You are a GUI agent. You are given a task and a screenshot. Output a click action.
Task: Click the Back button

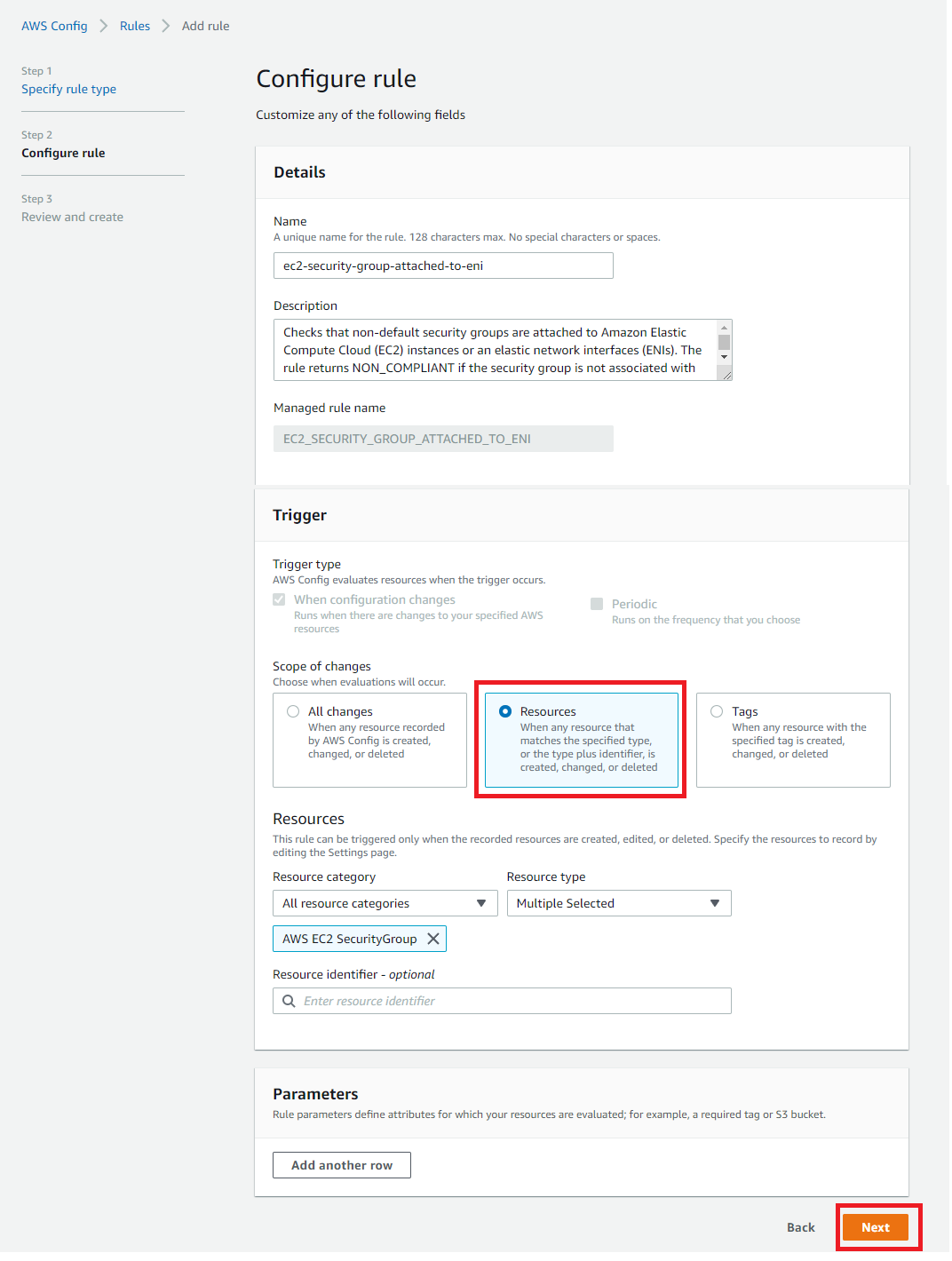tap(800, 1227)
